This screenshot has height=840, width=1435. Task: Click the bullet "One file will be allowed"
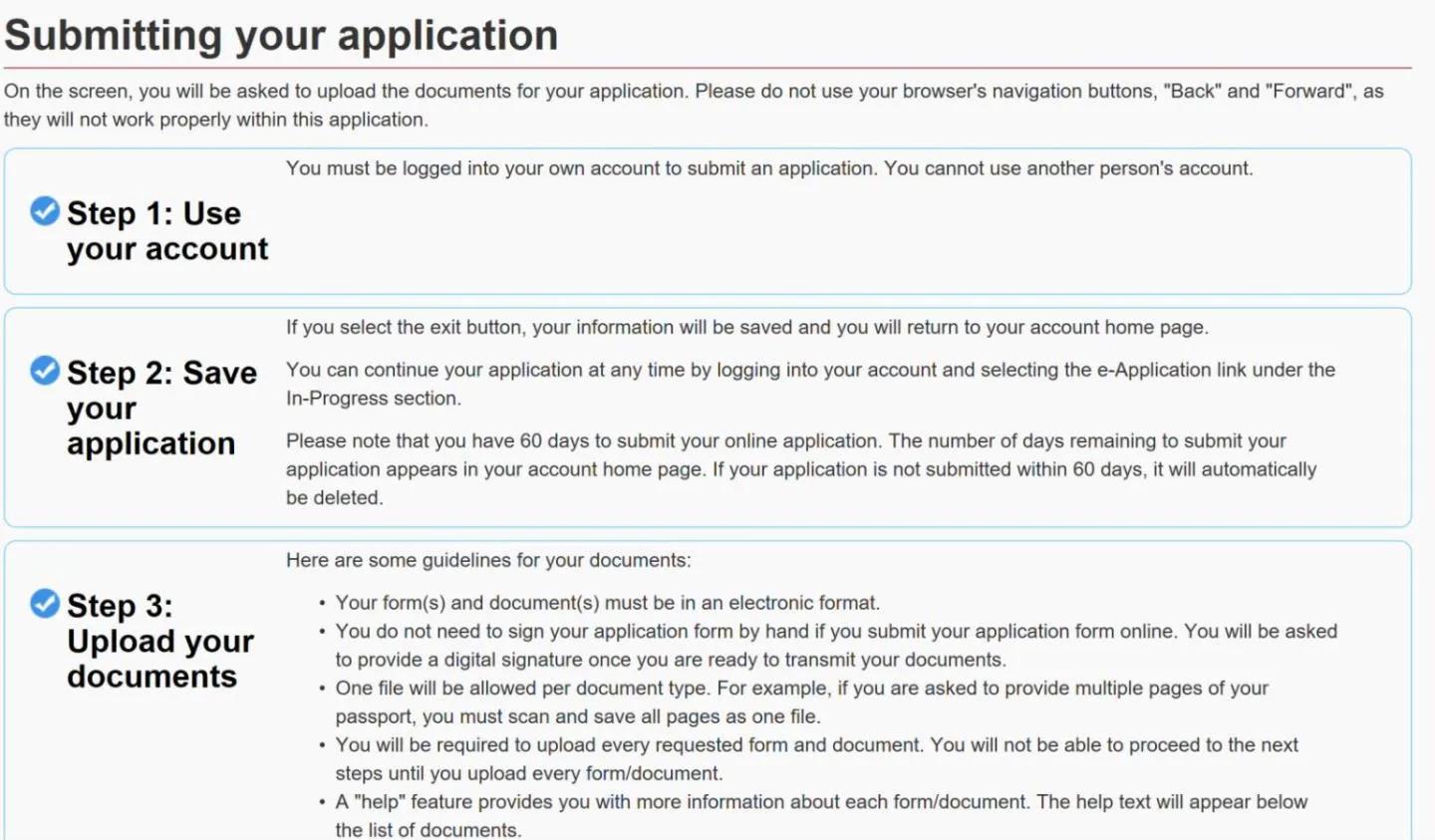click(x=801, y=701)
